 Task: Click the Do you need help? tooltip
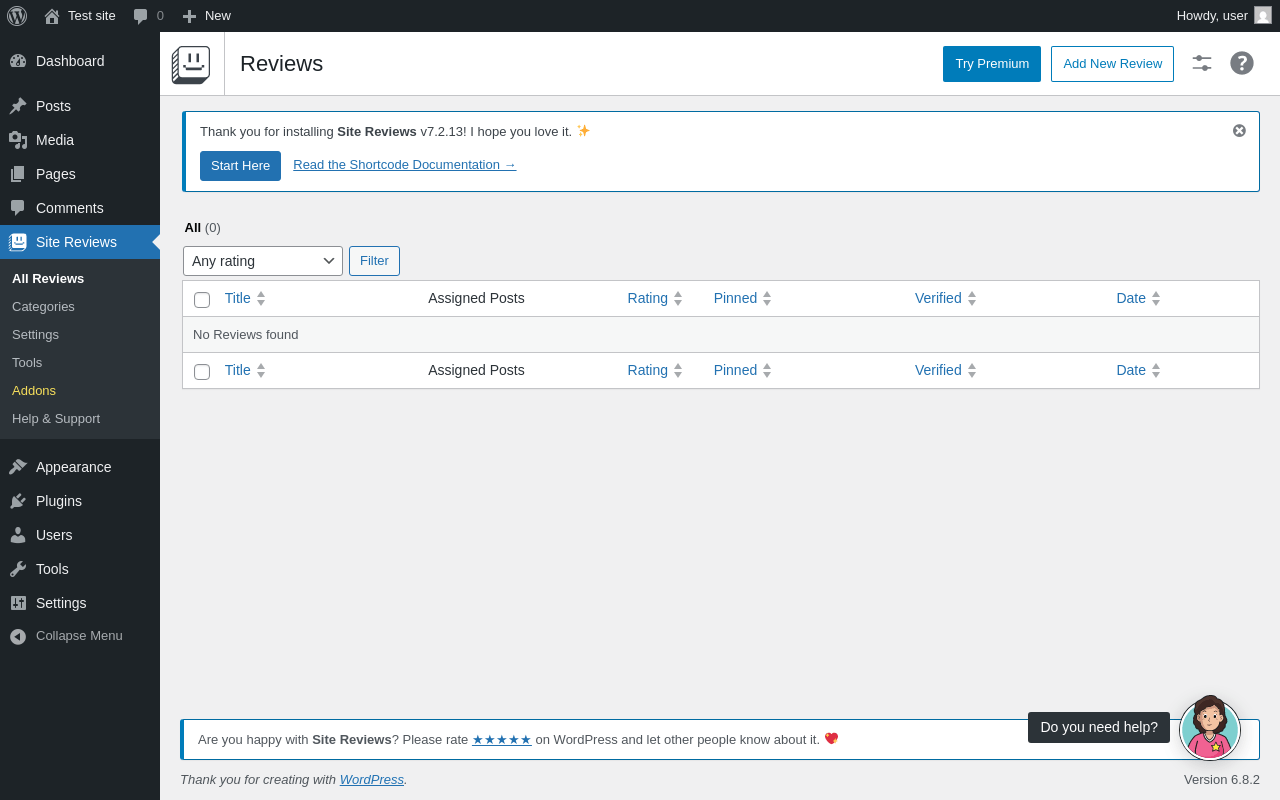pos(1099,727)
